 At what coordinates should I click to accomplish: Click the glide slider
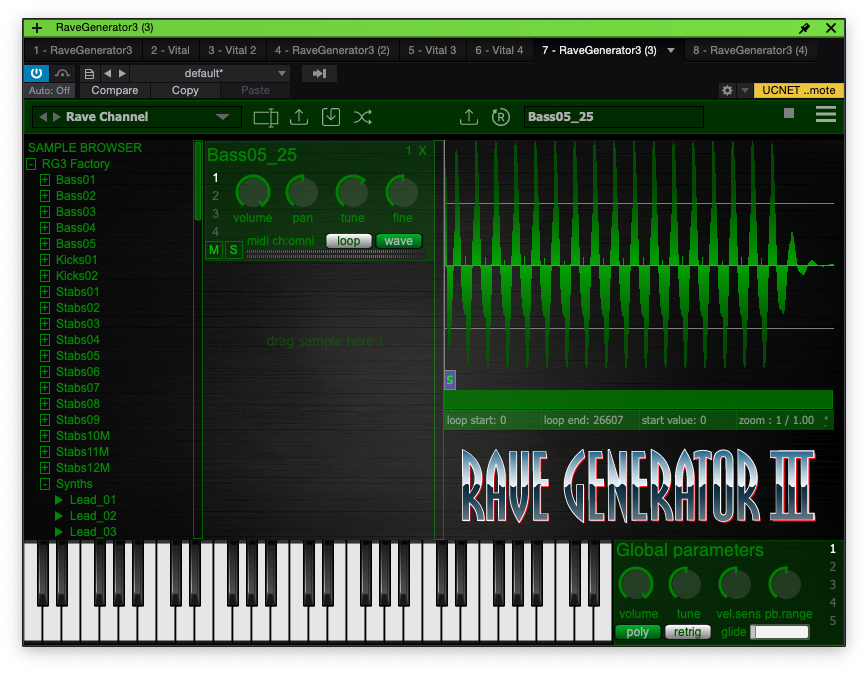tap(779, 632)
